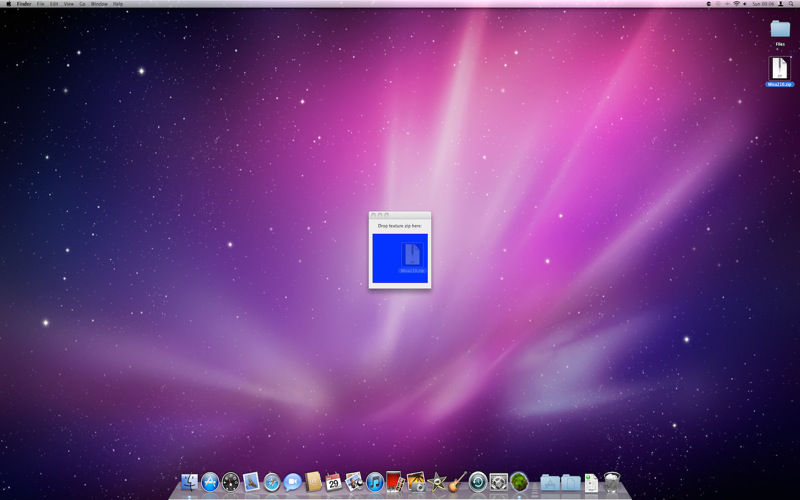Open the Apple menu
800x500 pixels.
8,4
